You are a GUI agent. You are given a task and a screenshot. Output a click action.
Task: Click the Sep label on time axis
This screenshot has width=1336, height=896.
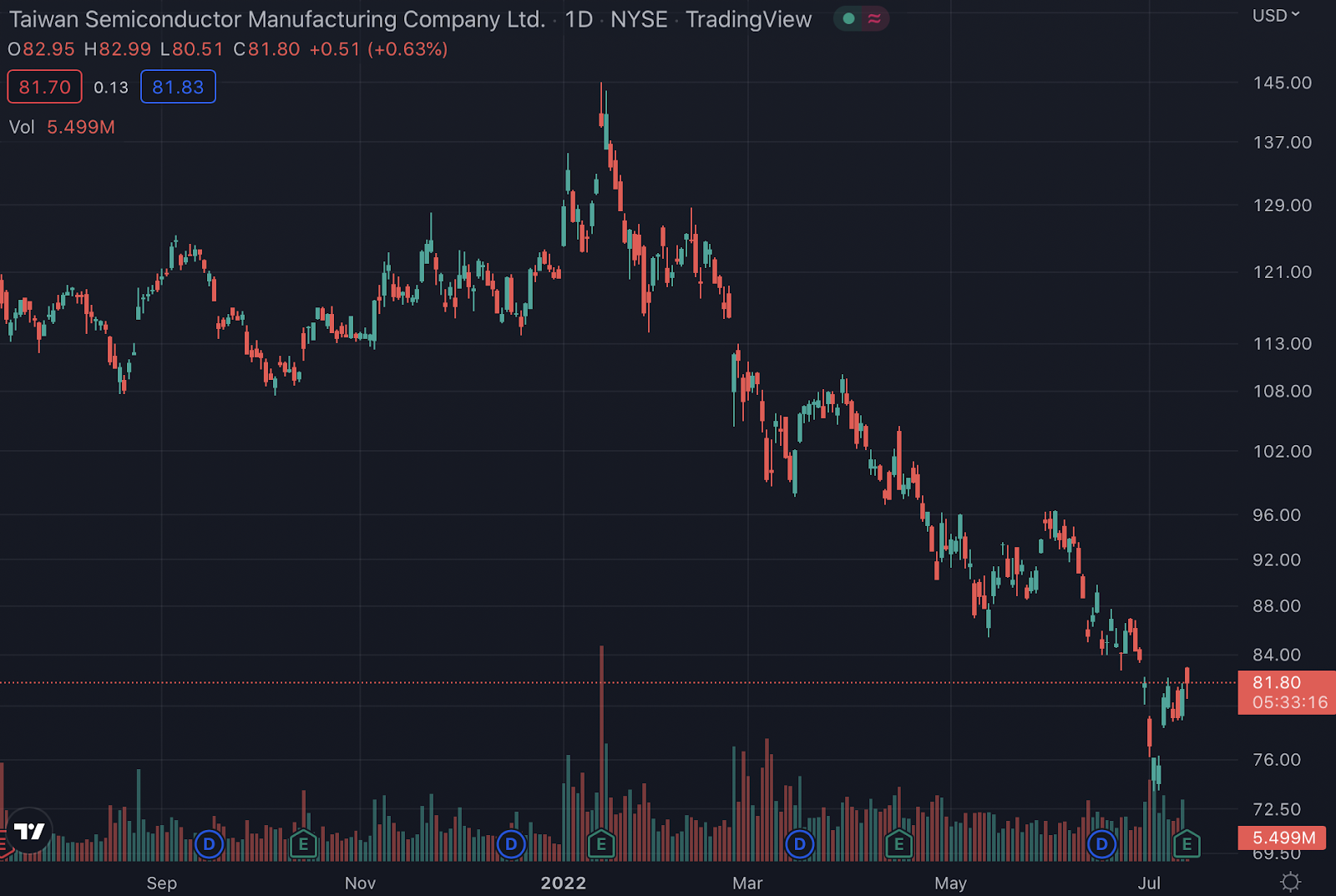pyautogui.click(x=161, y=883)
